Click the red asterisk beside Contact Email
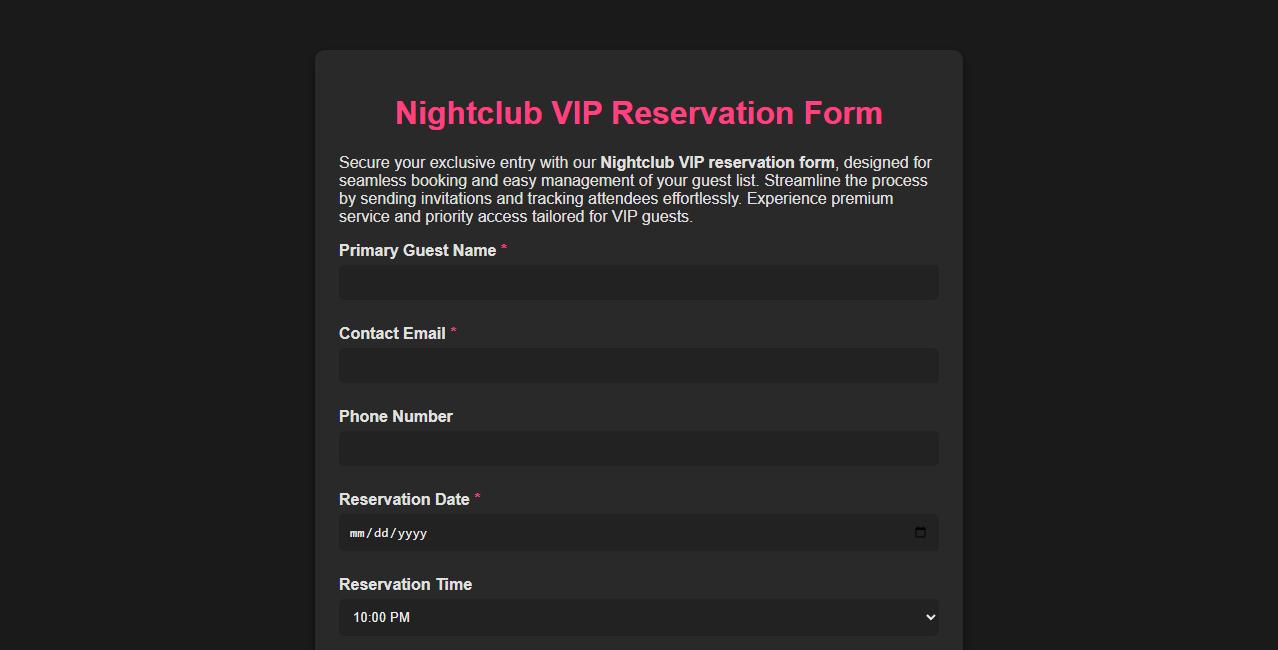The image size is (1278, 650). [455, 332]
